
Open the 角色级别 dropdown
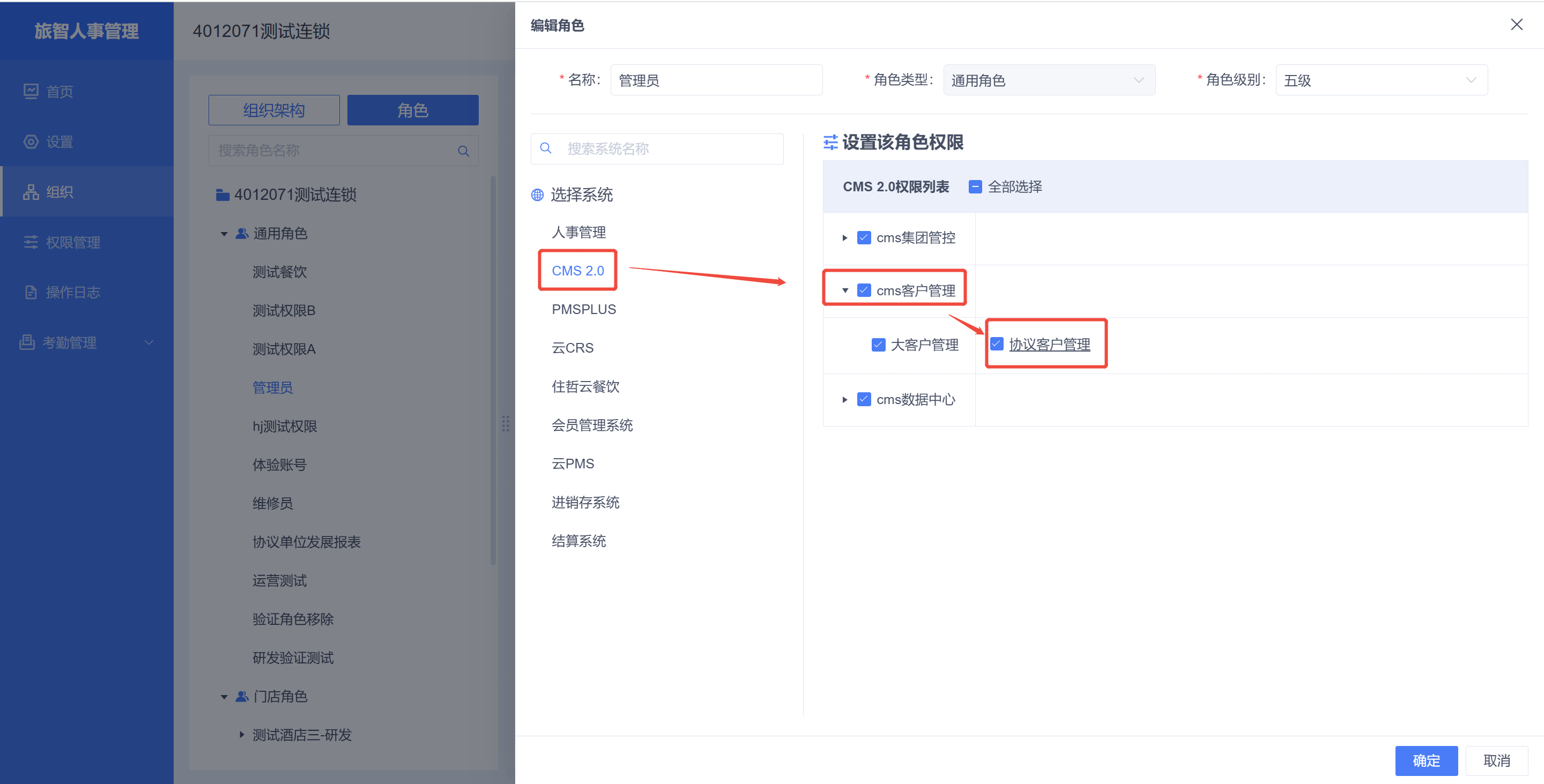[1382, 80]
